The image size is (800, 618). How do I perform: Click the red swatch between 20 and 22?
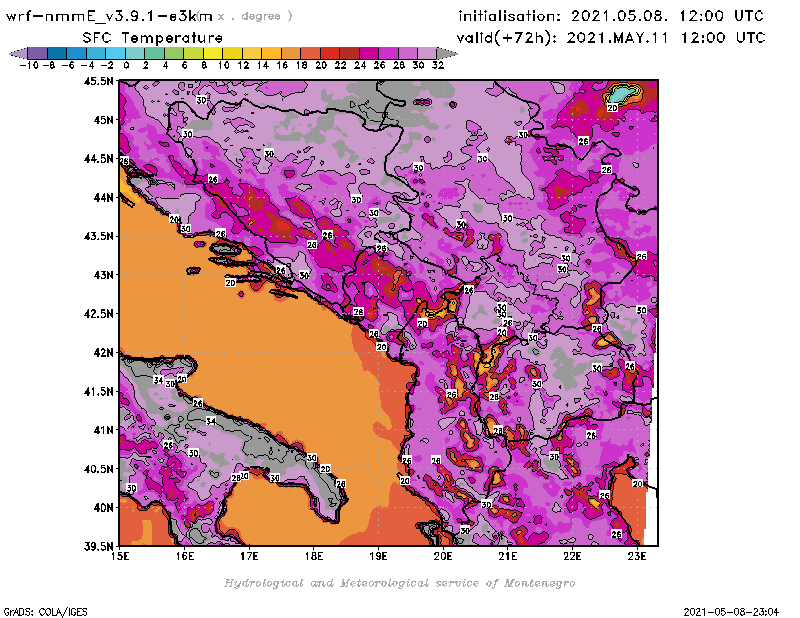[330, 52]
